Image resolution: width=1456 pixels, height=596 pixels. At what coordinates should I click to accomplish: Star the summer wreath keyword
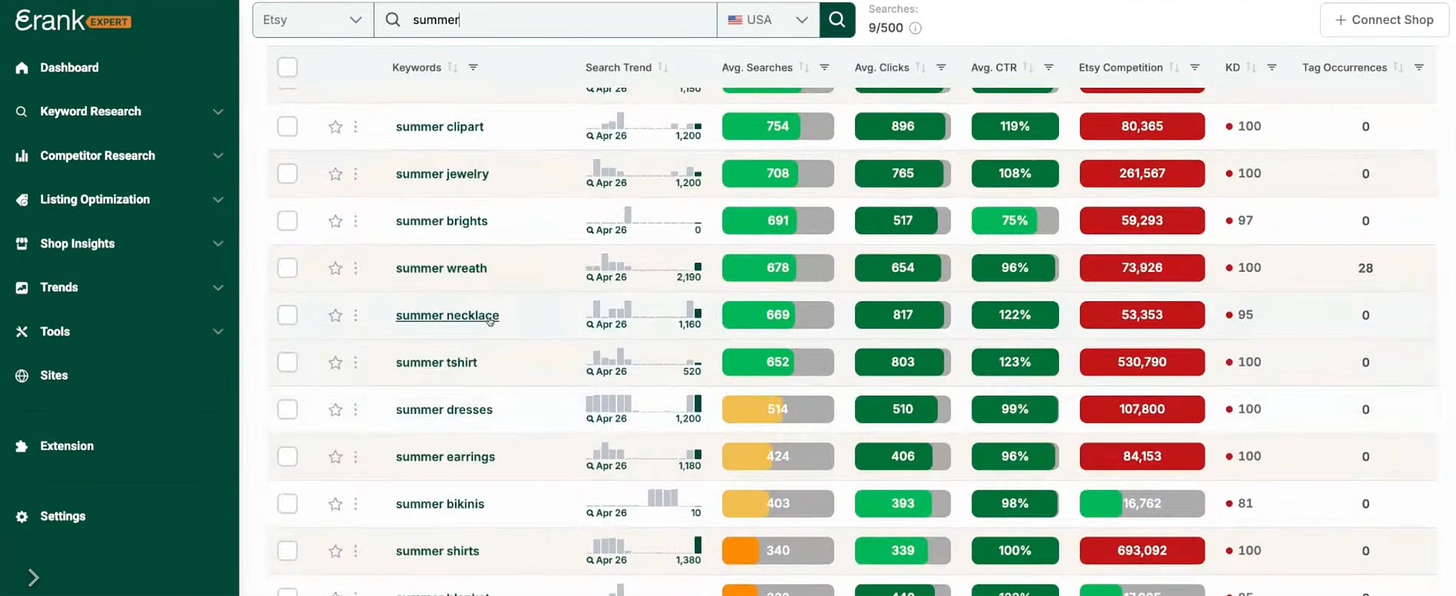click(x=335, y=268)
